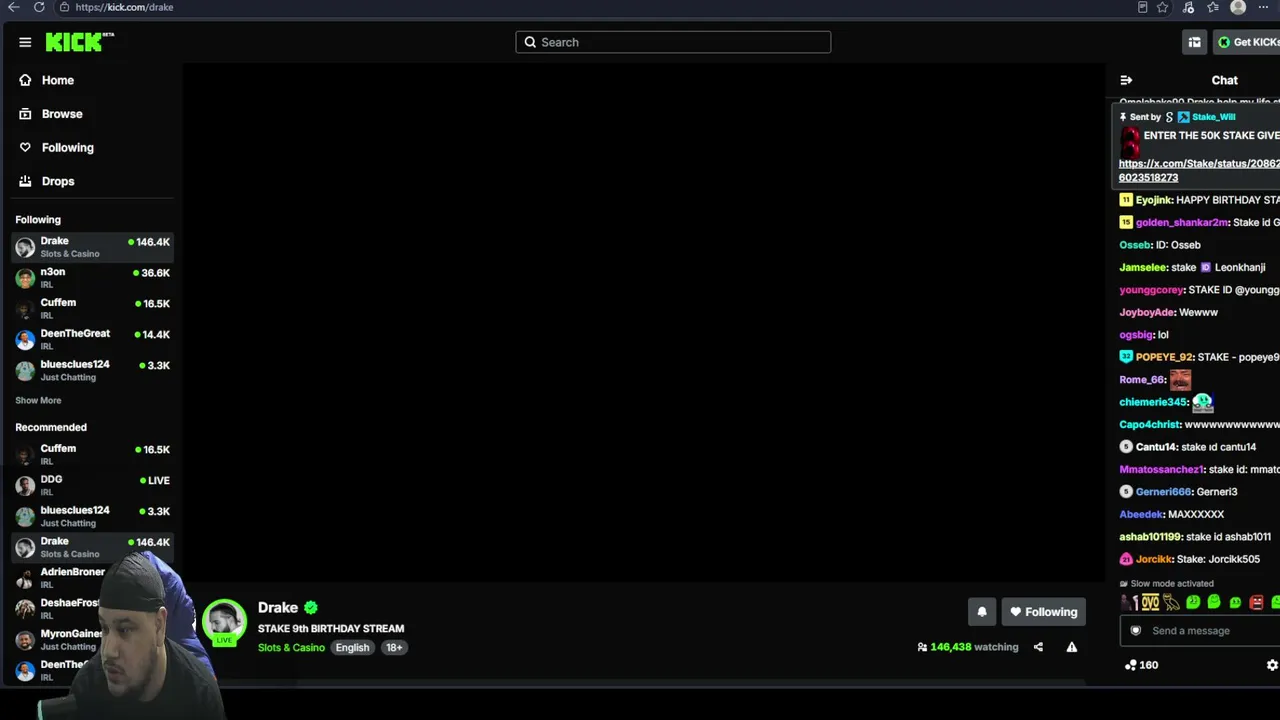The height and width of the screenshot is (720, 1280).
Task: Open the browser media control music icon
Action: click(x=1188, y=7)
